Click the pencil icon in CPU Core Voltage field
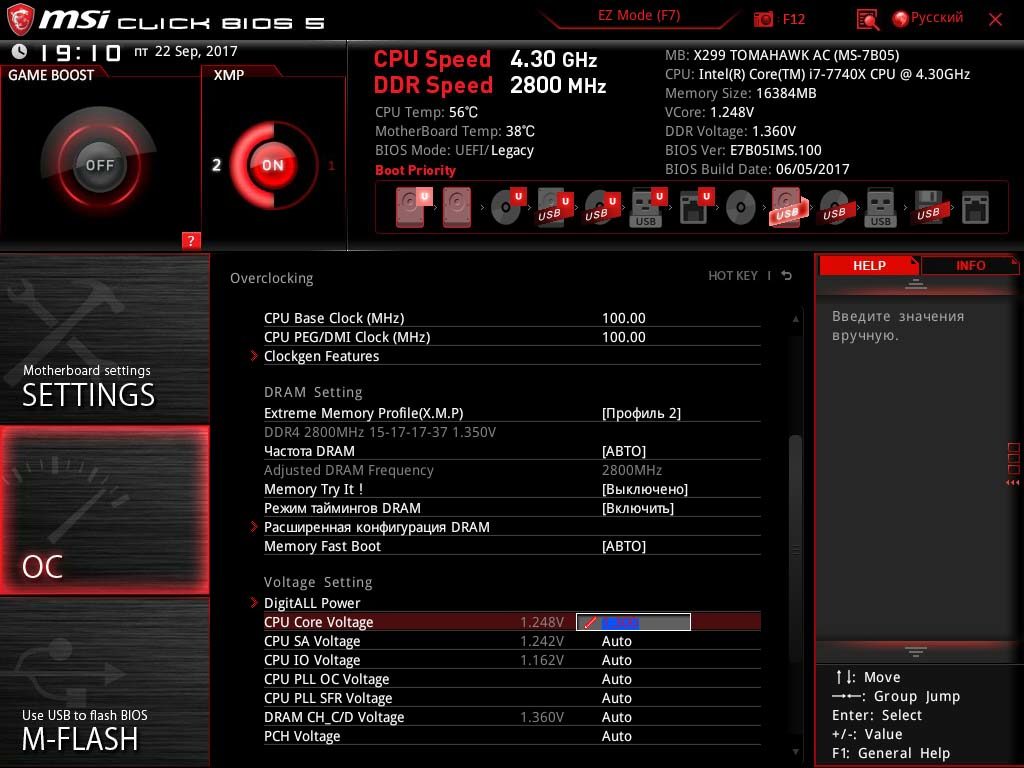Image resolution: width=1024 pixels, height=768 pixels. coord(590,622)
